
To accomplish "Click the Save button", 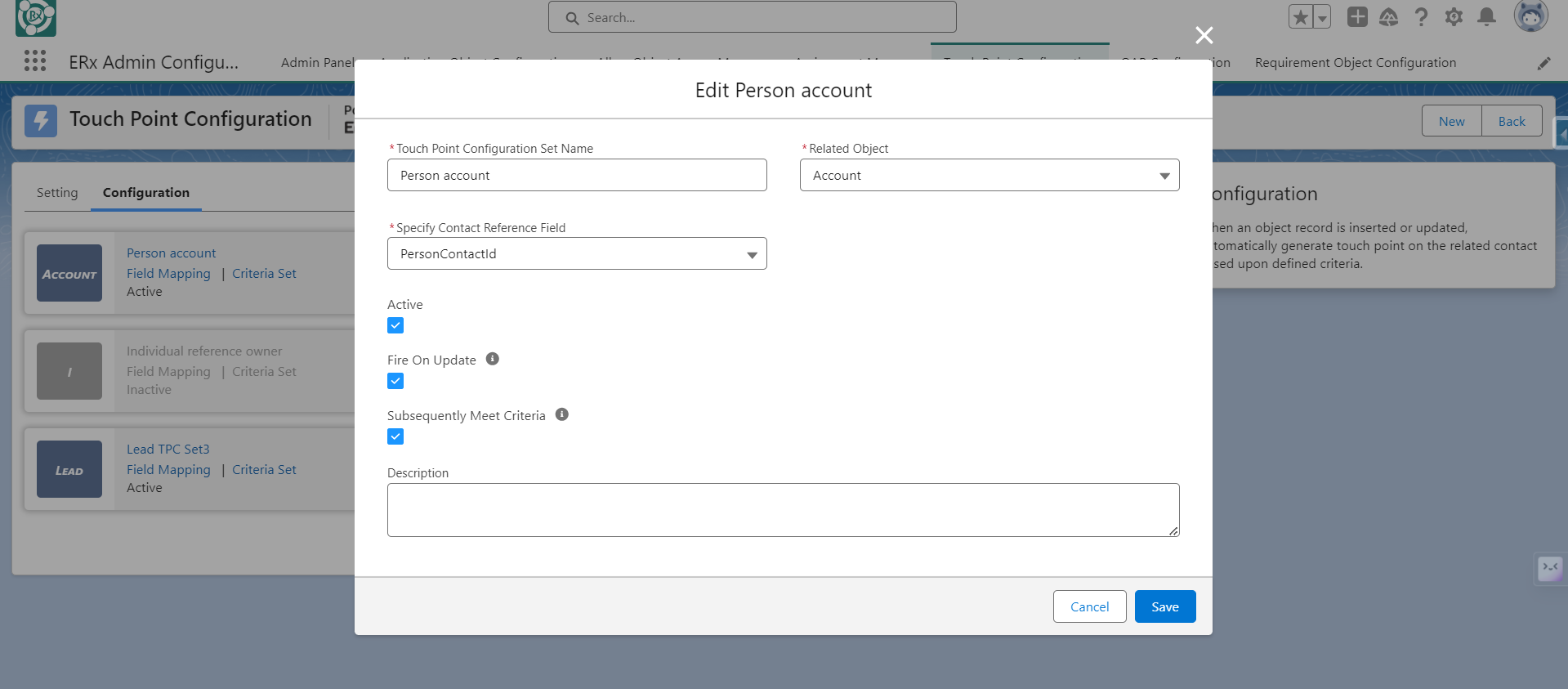I will 1164,606.
